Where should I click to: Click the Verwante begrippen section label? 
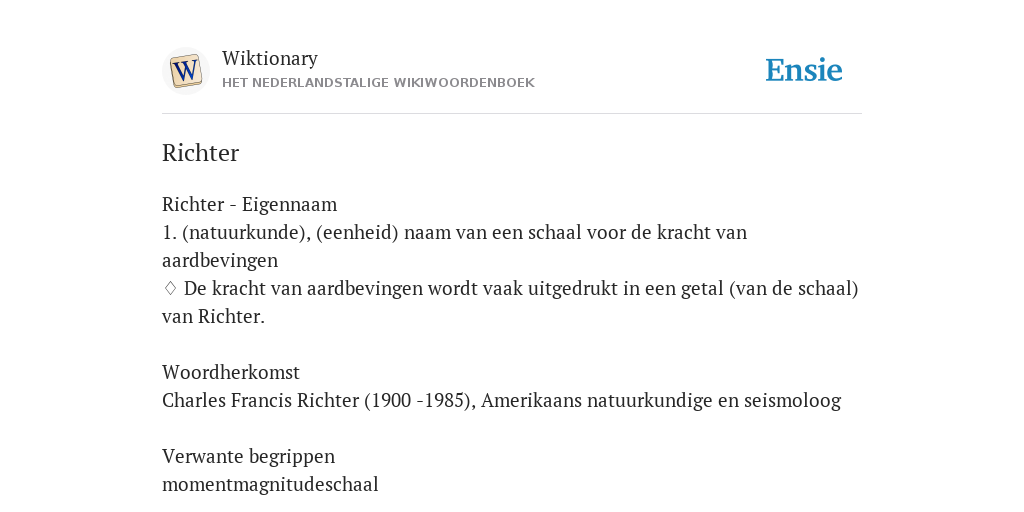(x=248, y=456)
